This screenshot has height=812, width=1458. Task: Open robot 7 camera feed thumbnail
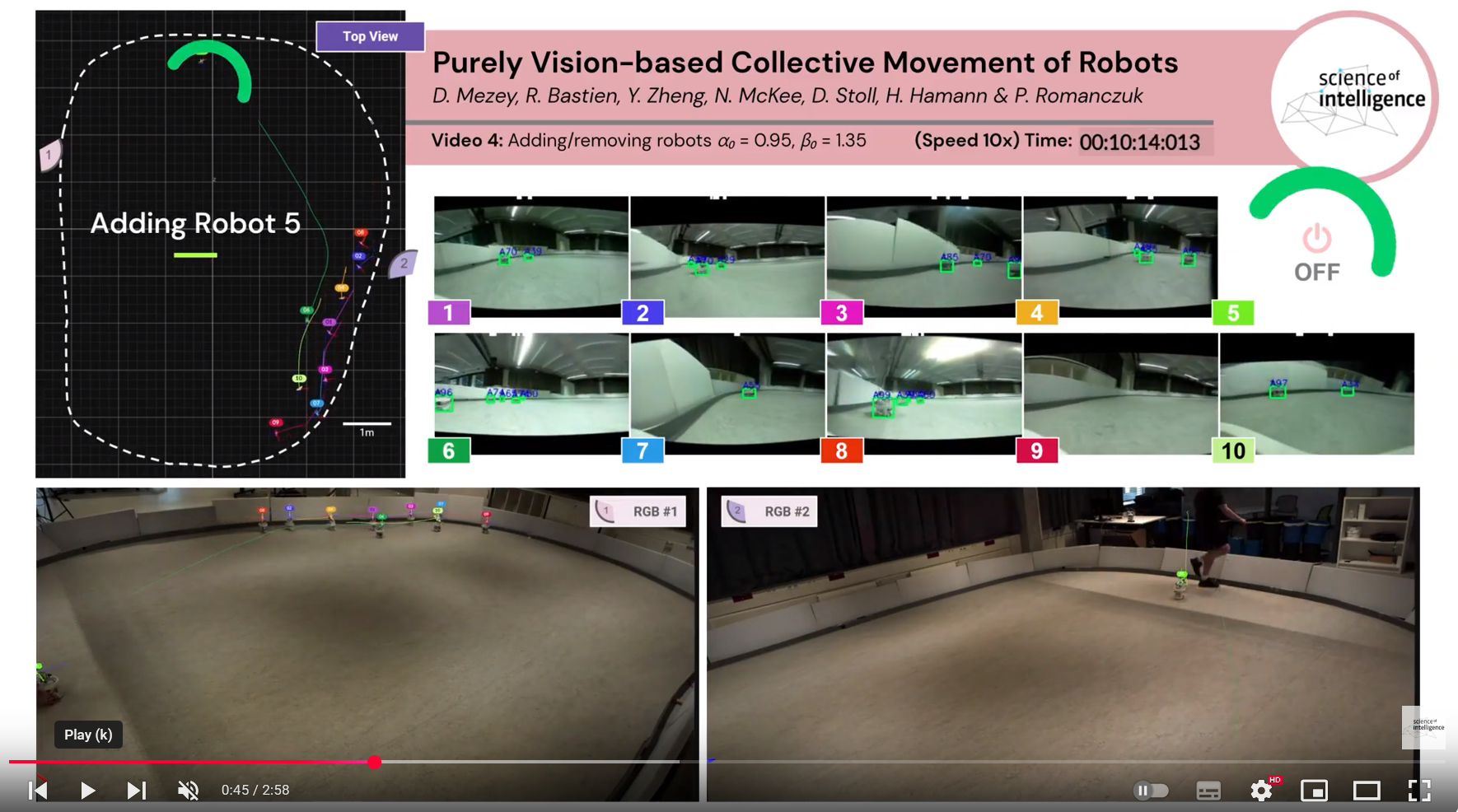[727, 393]
